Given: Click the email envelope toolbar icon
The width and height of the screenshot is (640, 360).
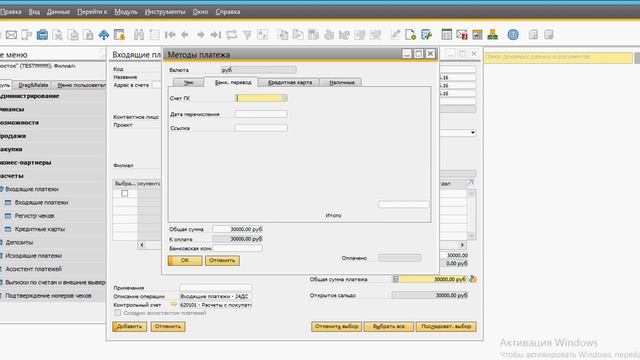Looking at the screenshot, I should (x=11, y=35).
